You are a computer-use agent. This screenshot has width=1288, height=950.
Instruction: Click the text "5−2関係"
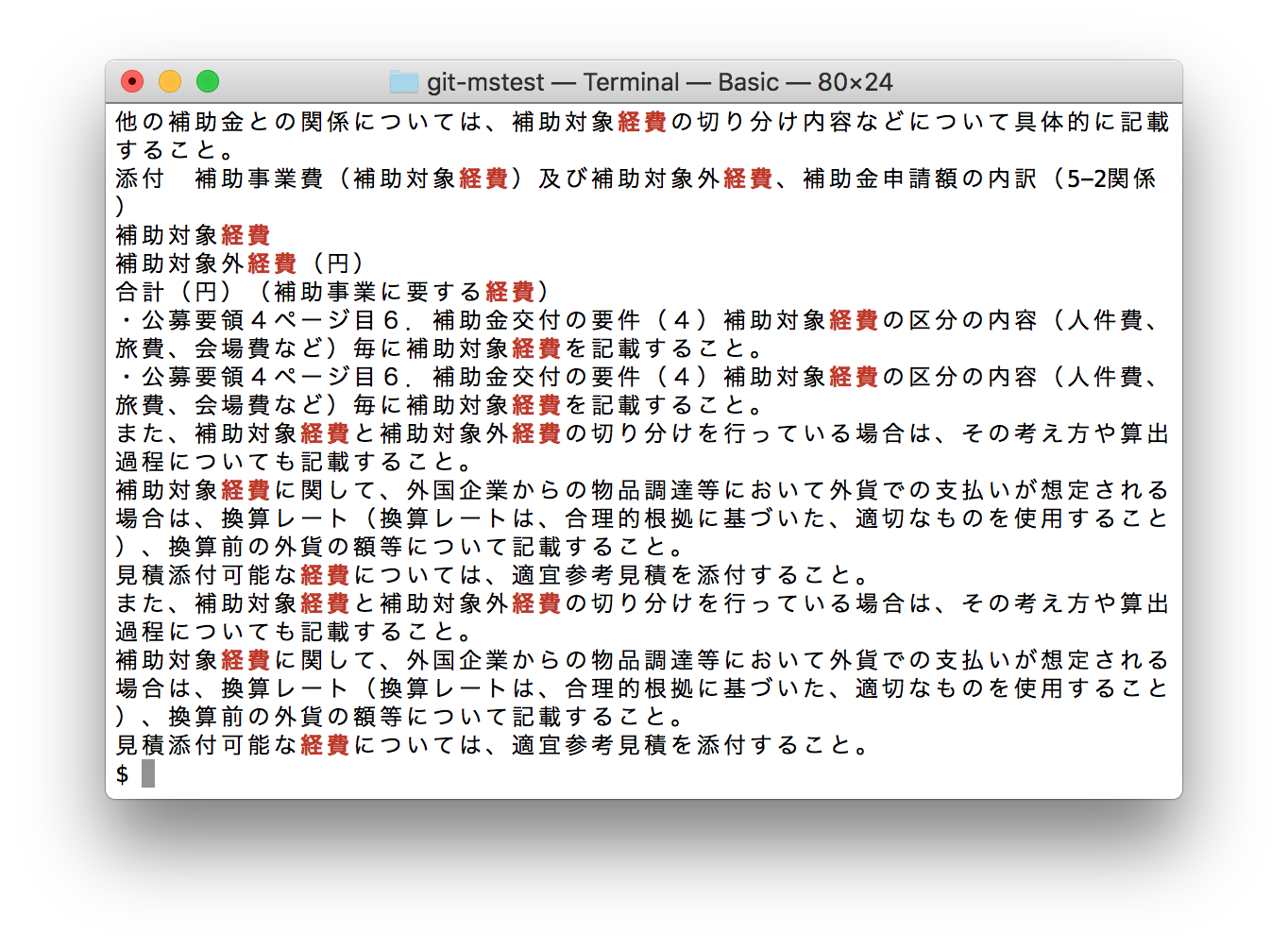(1111, 178)
